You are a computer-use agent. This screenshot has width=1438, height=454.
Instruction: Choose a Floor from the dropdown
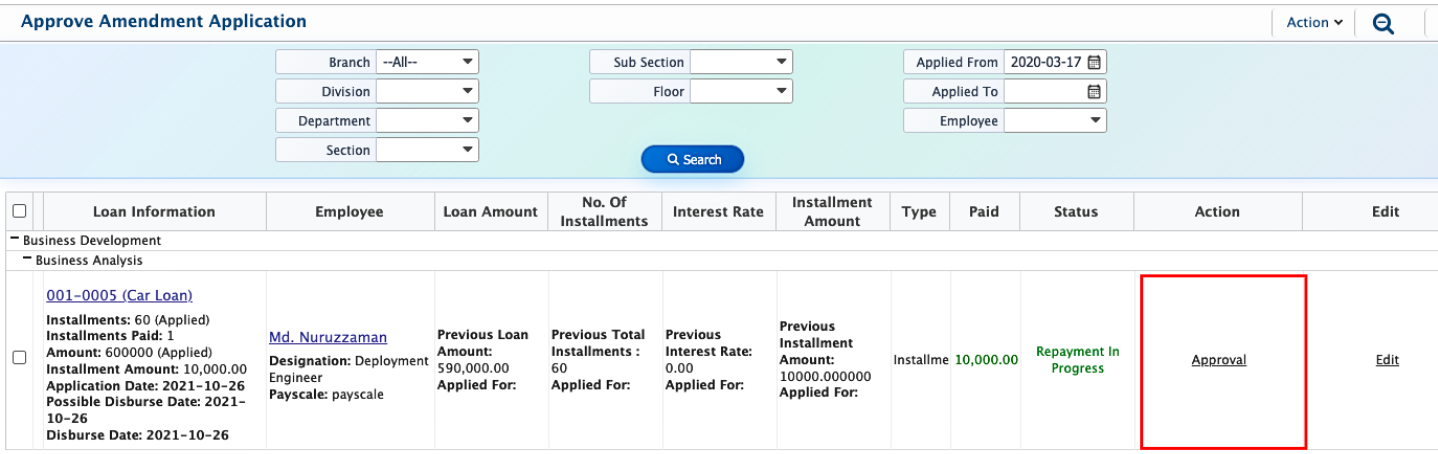741,91
